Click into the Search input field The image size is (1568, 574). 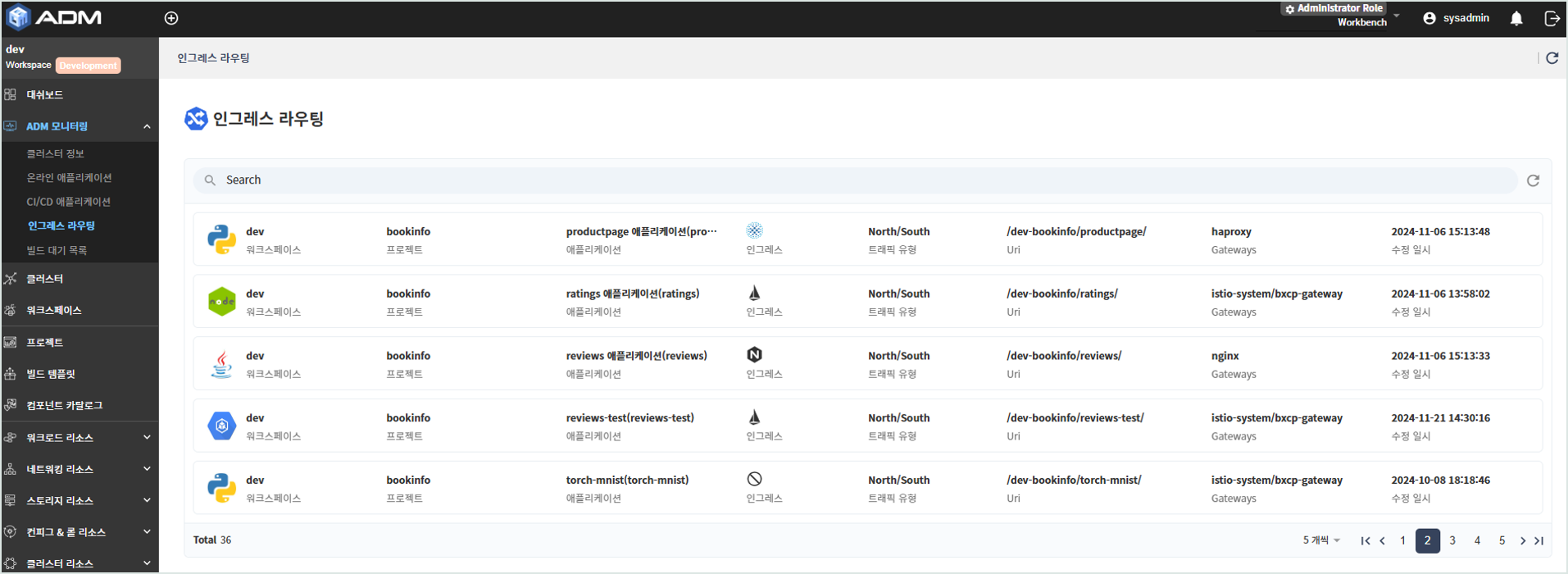click(856, 180)
